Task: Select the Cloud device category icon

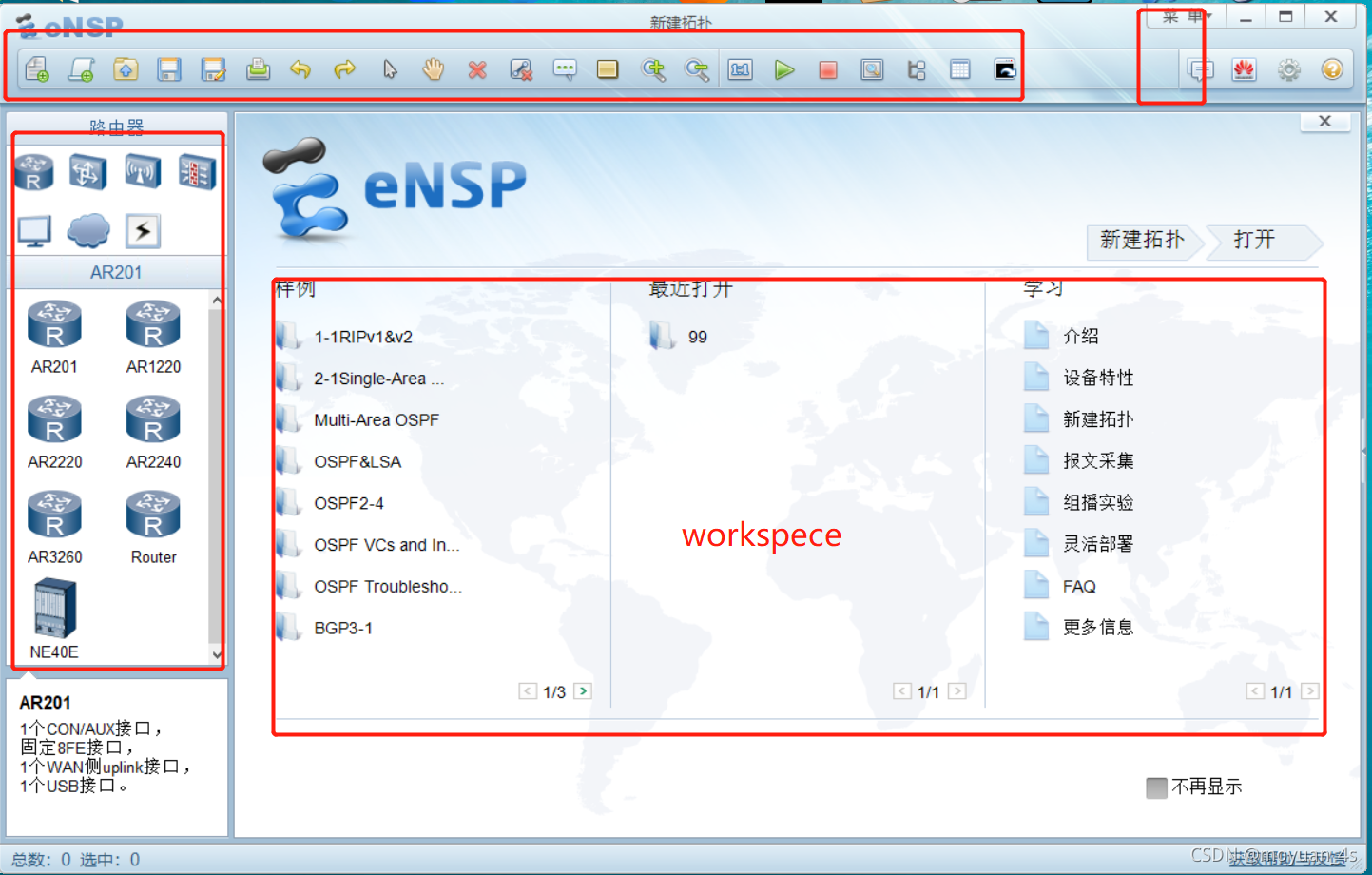Action: (88, 230)
